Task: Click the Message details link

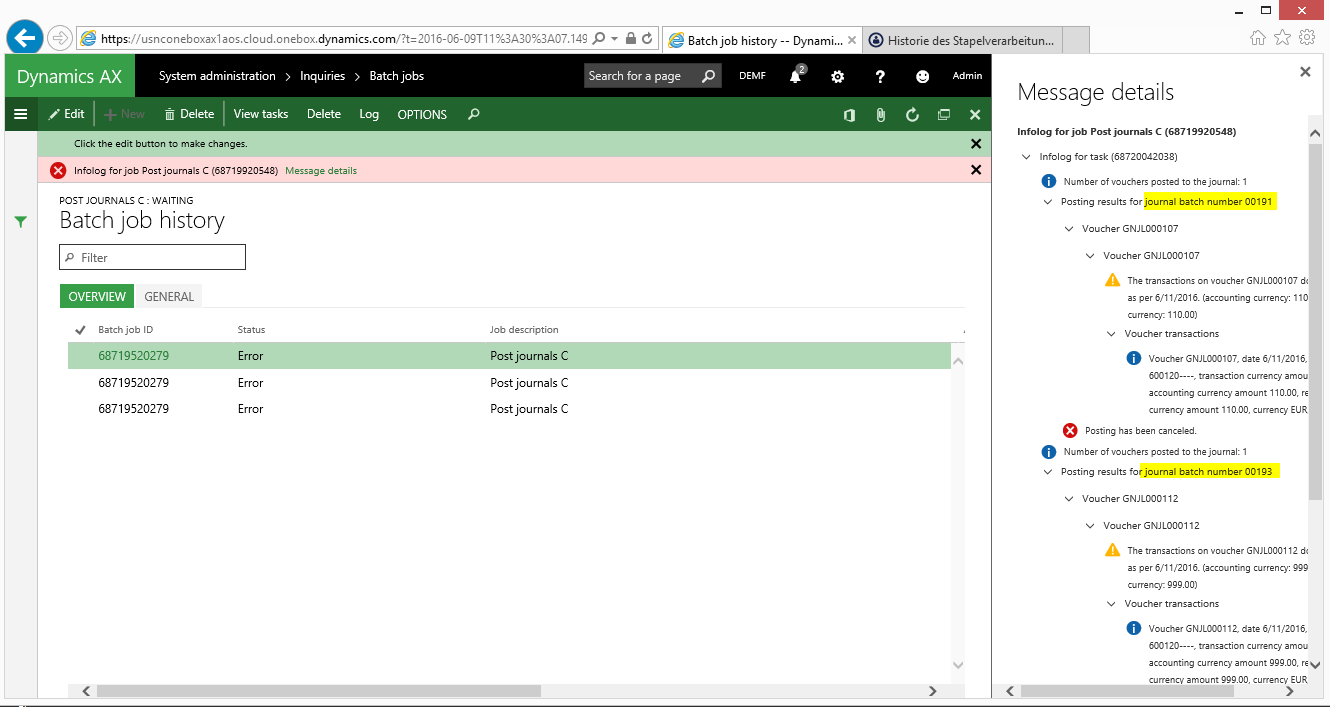Action: tap(321, 171)
